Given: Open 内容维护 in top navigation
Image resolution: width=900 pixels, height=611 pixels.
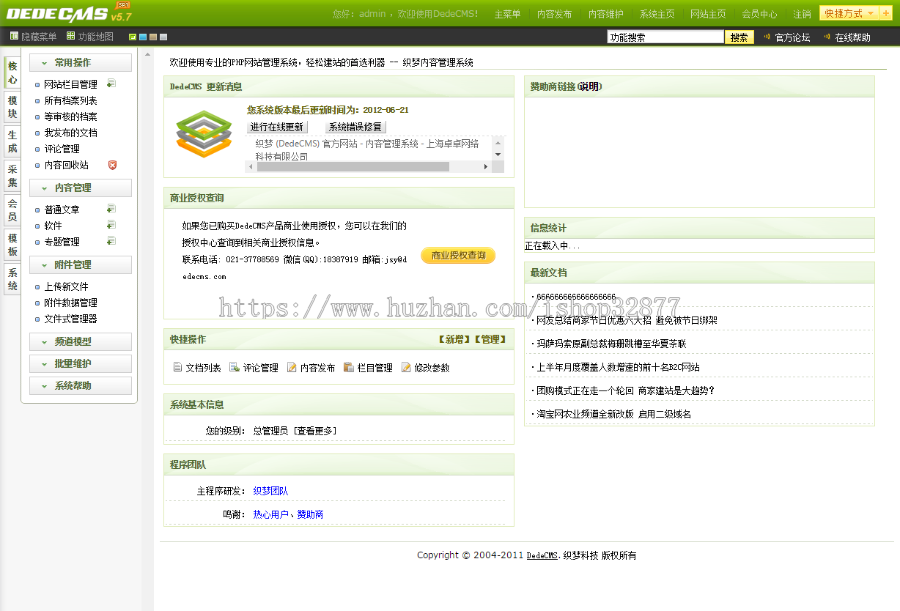Looking at the screenshot, I should [x=606, y=14].
